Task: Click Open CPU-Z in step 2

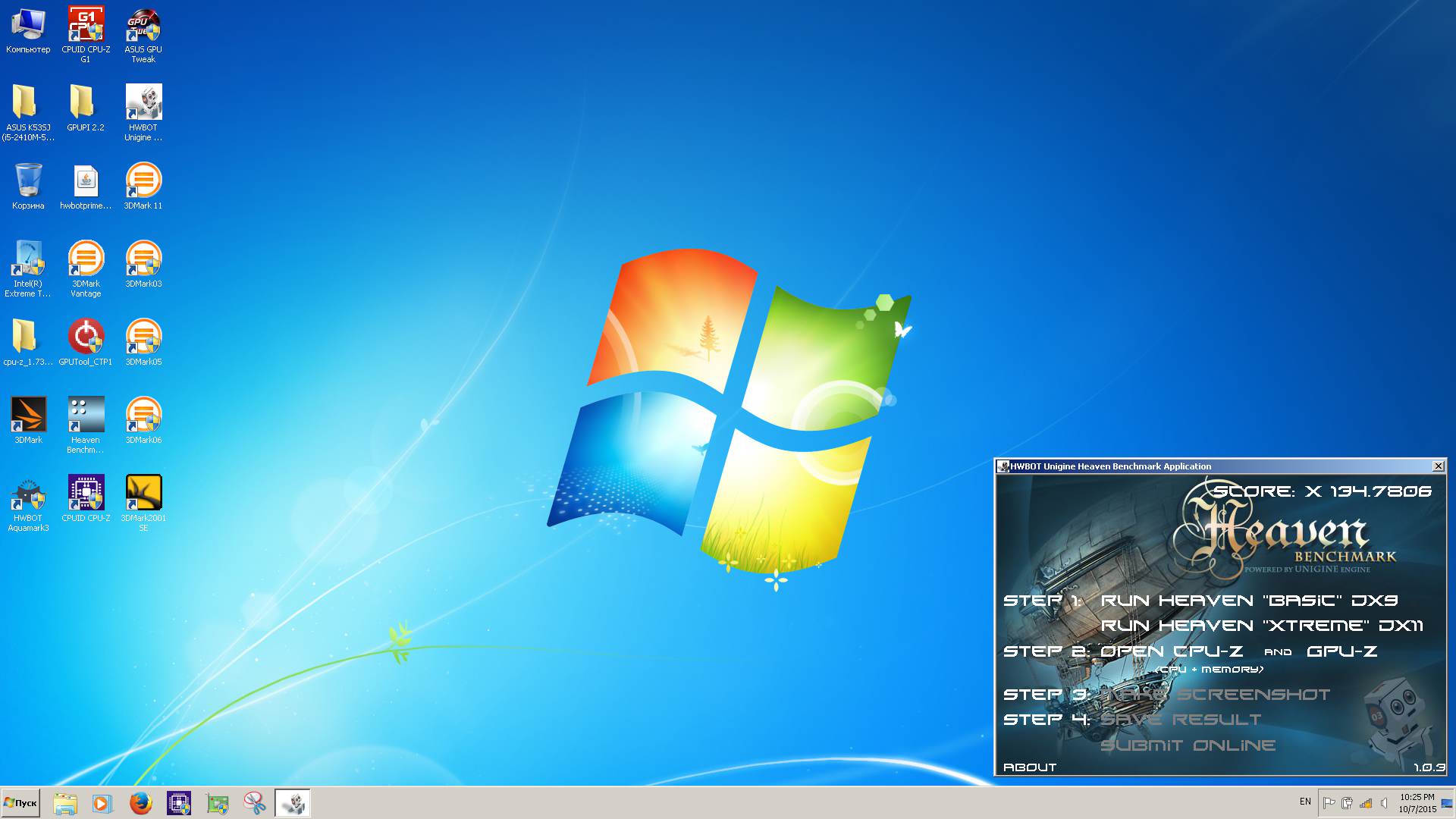Action: pyautogui.click(x=1172, y=651)
